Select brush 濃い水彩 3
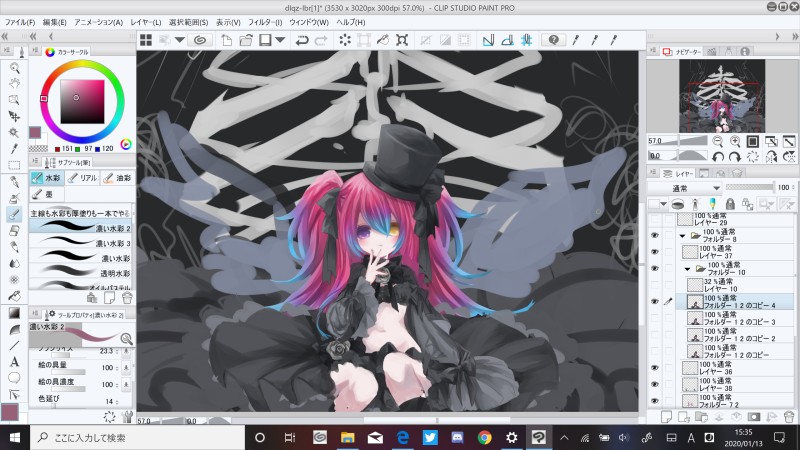 point(81,242)
